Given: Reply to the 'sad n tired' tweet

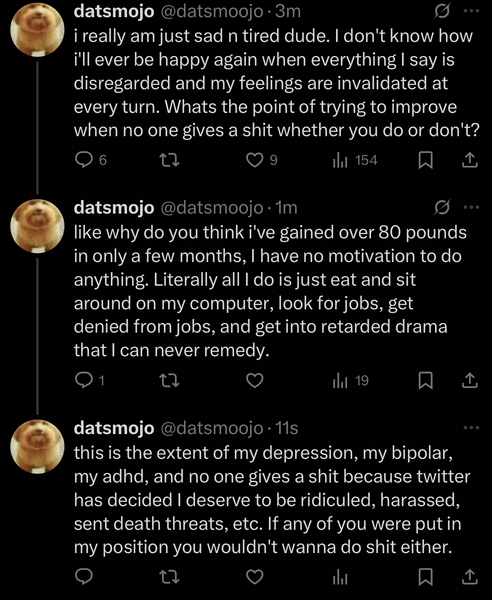Looking at the screenshot, I should click(x=83, y=160).
